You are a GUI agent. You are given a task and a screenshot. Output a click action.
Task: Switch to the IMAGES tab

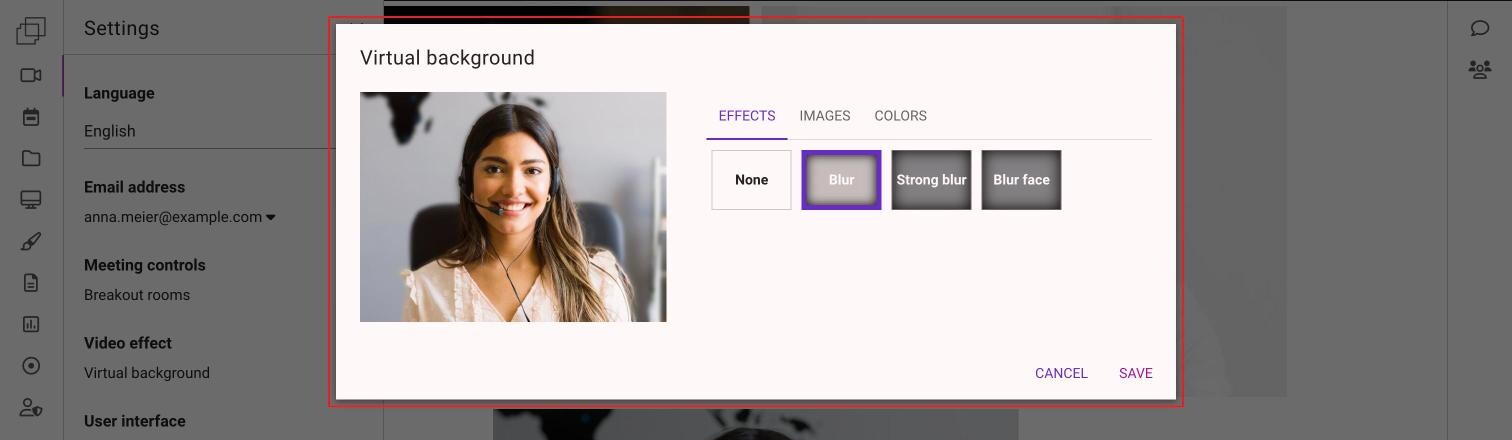(x=825, y=116)
